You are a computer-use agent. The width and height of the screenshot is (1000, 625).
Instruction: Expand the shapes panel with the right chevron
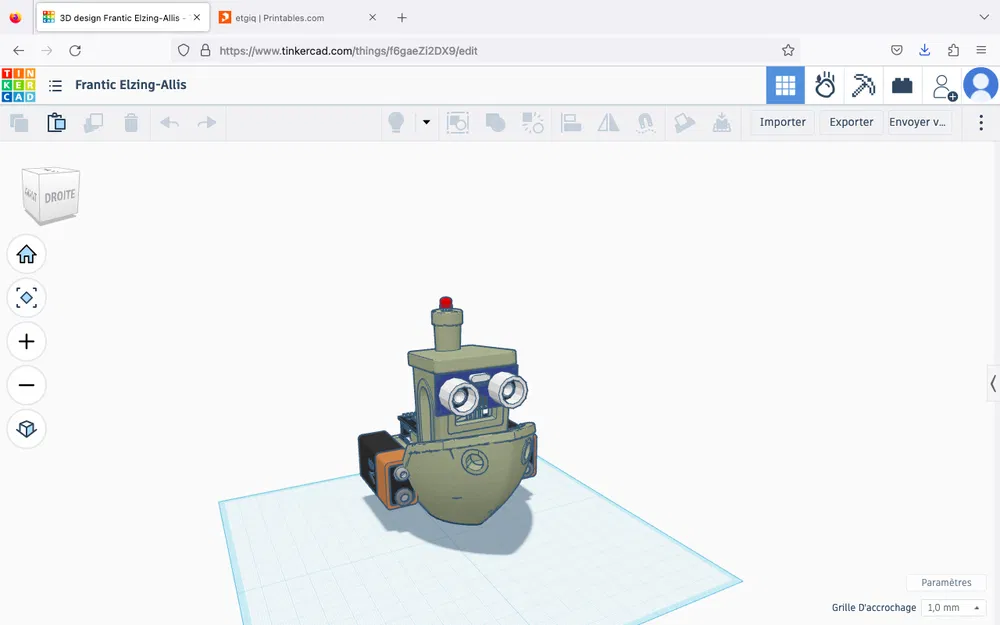tap(991, 383)
